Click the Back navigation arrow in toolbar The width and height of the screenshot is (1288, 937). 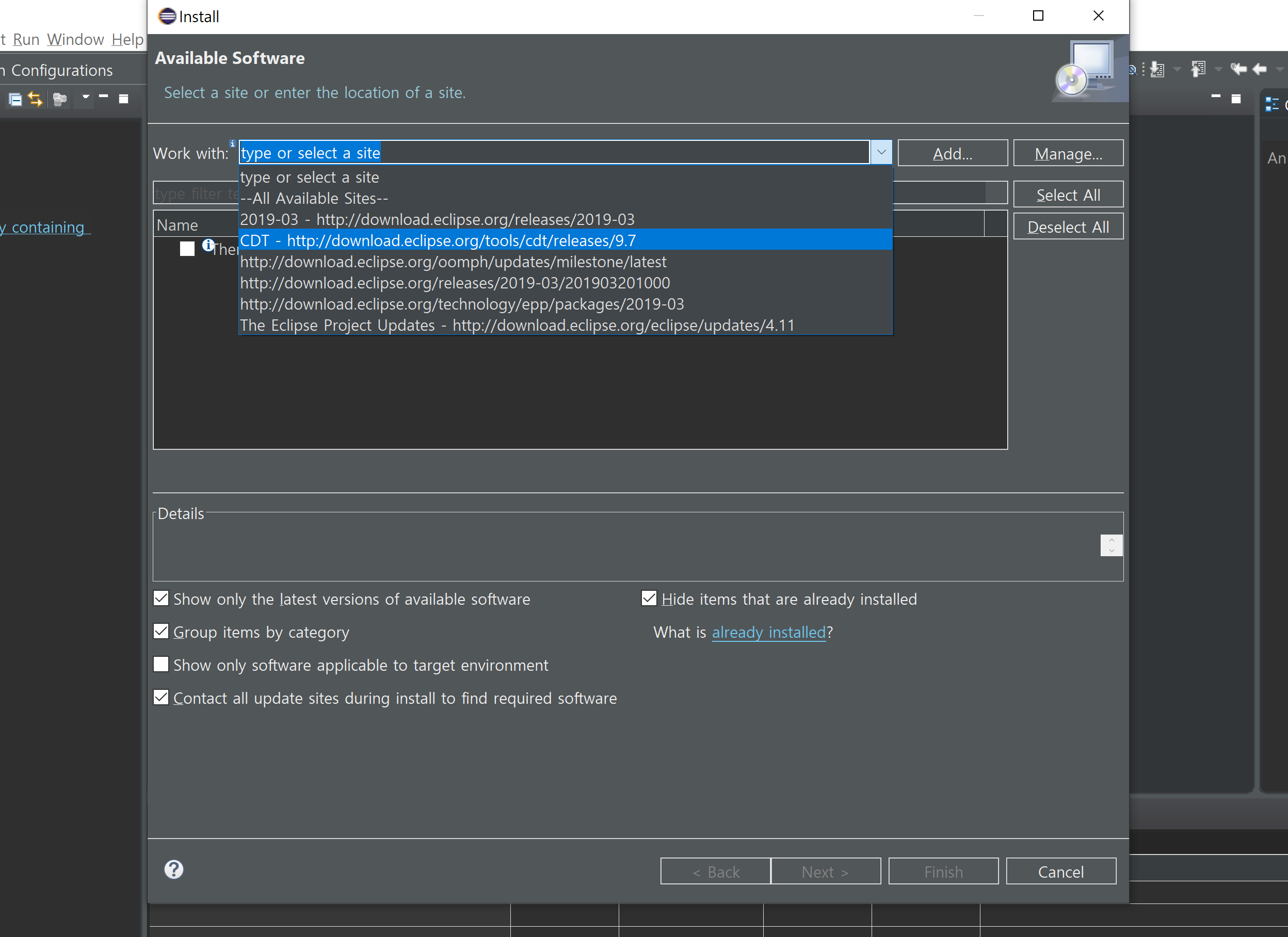tap(1260, 69)
